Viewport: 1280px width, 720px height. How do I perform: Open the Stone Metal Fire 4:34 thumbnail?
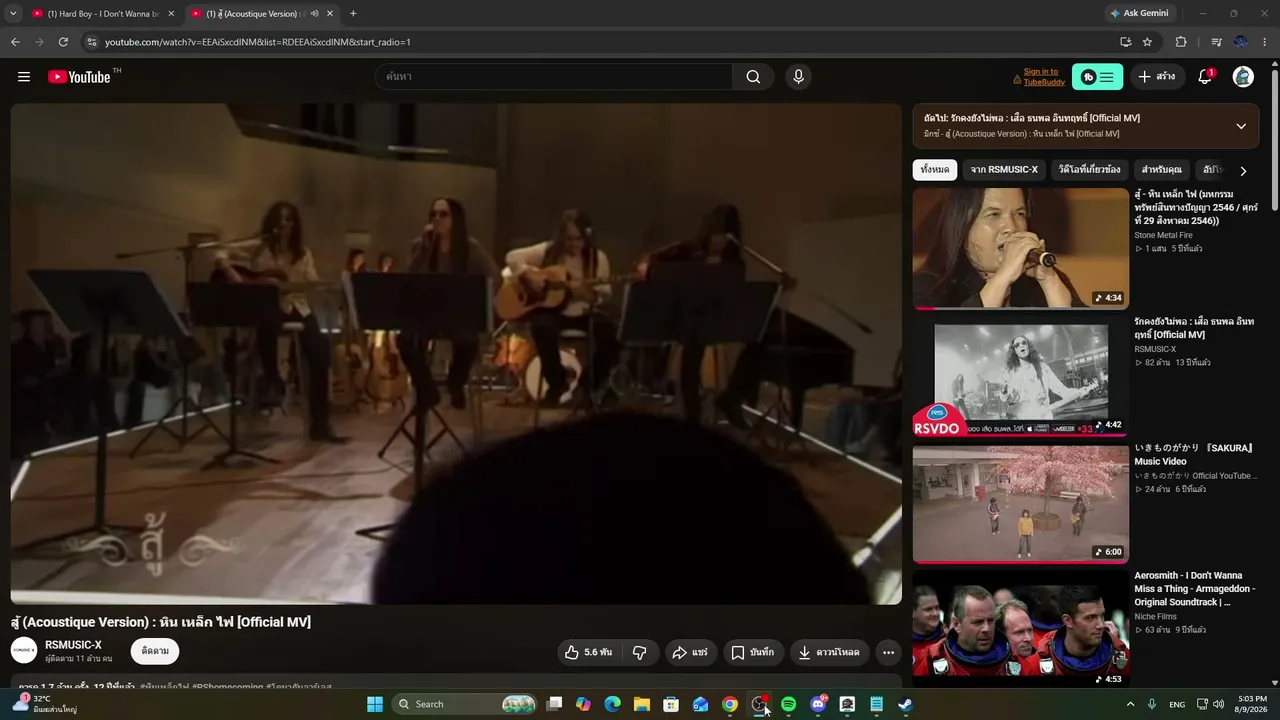[x=1021, y=249]
